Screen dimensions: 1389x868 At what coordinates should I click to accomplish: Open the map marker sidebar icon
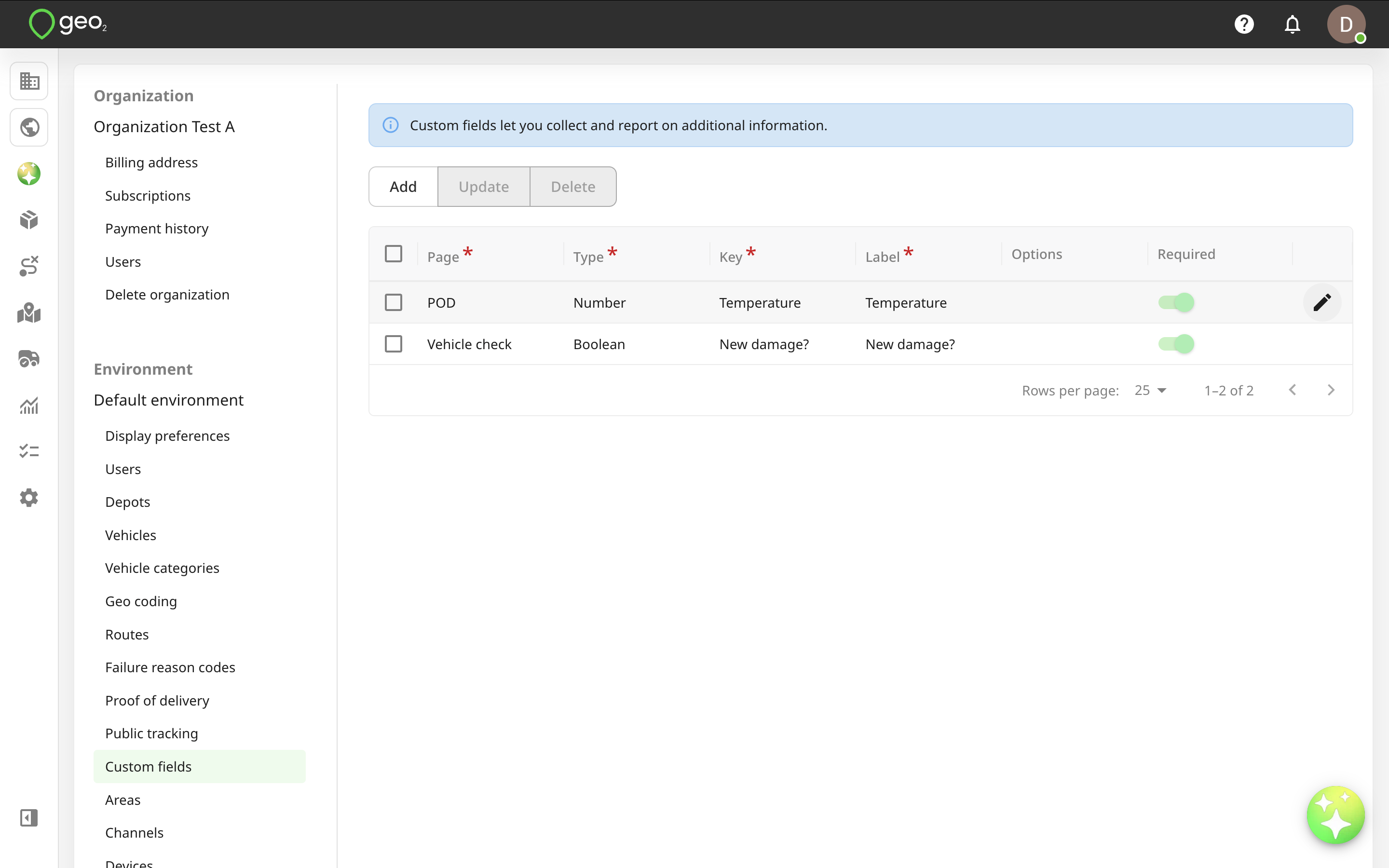tap(29, 313)
